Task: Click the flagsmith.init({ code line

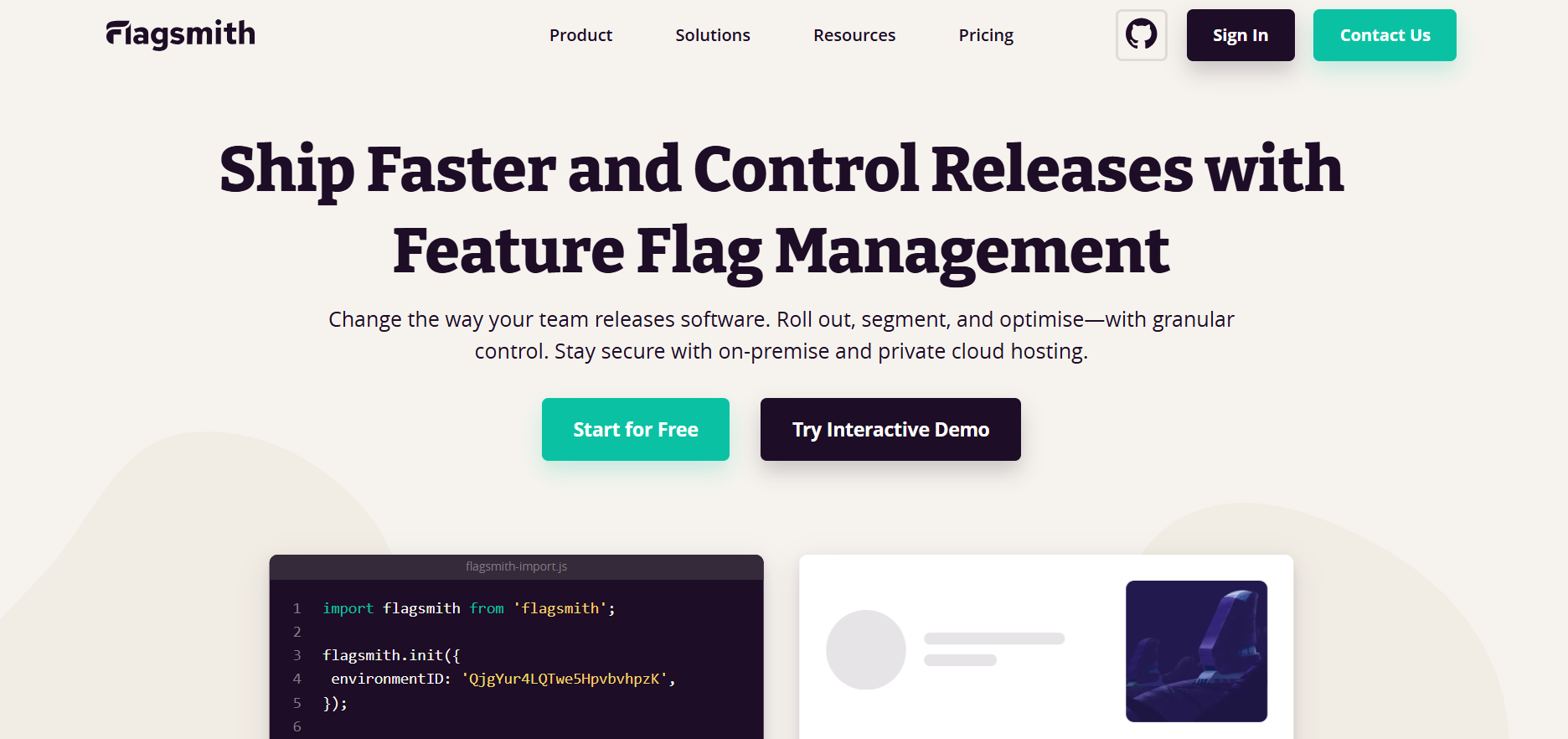Action: tap(391, 655)
